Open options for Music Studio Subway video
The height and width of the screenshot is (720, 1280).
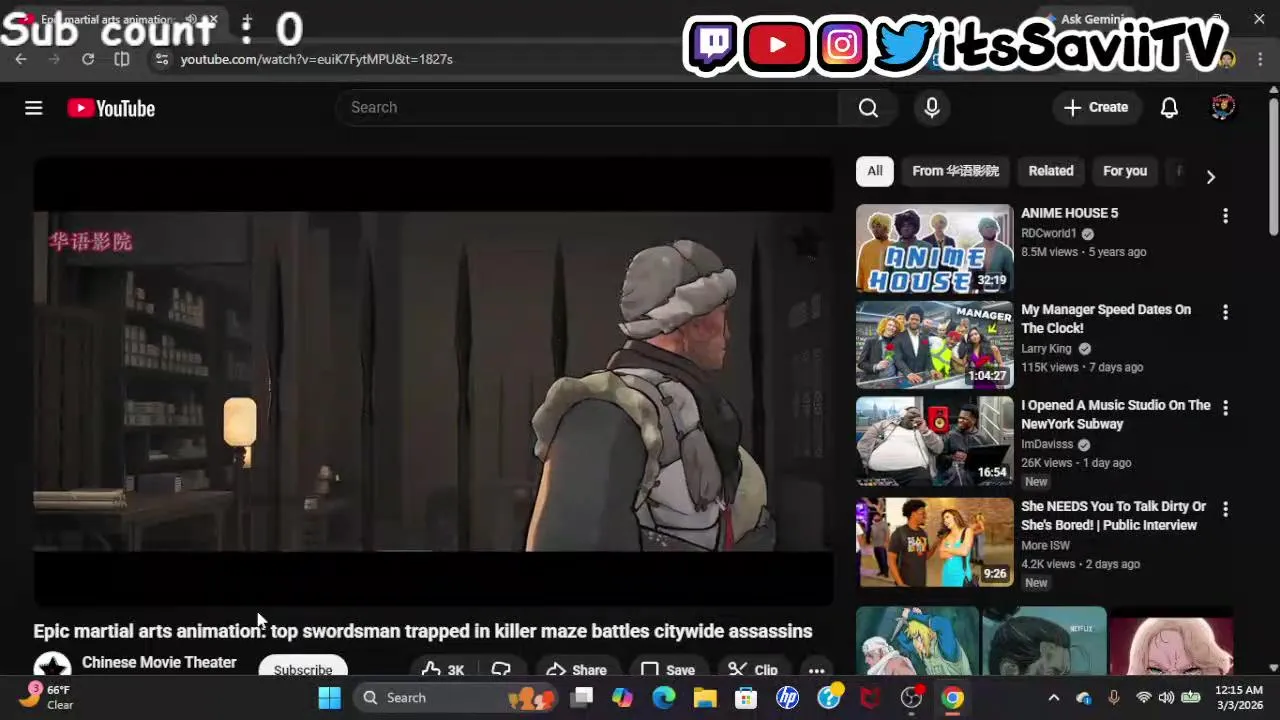click(x=1225, y=408)
